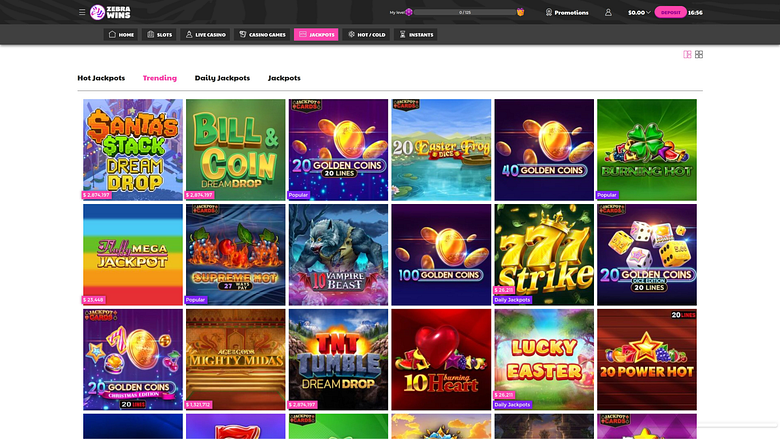Switch to the two-column layout view icon
The width and height of the screenshot is (780, 439).
click(687, 54)
